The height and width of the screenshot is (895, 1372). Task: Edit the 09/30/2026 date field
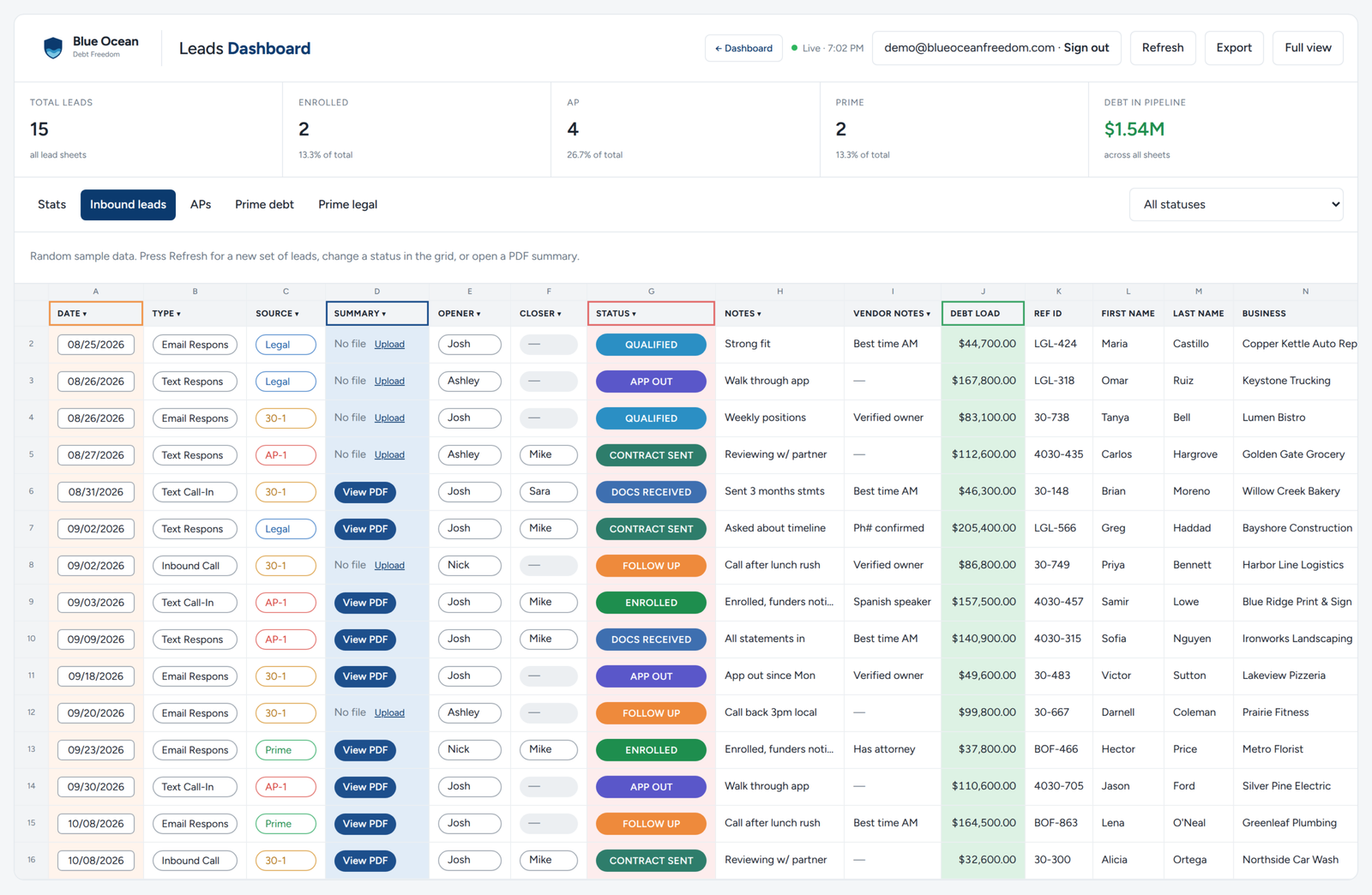coord(96,787)
